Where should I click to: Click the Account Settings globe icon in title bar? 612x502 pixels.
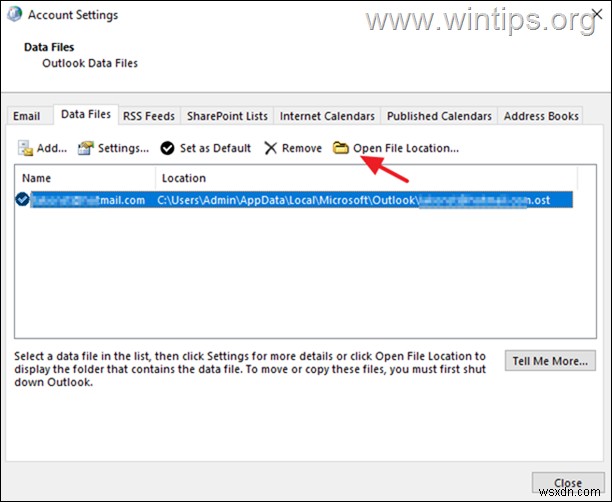coord(14,14)
